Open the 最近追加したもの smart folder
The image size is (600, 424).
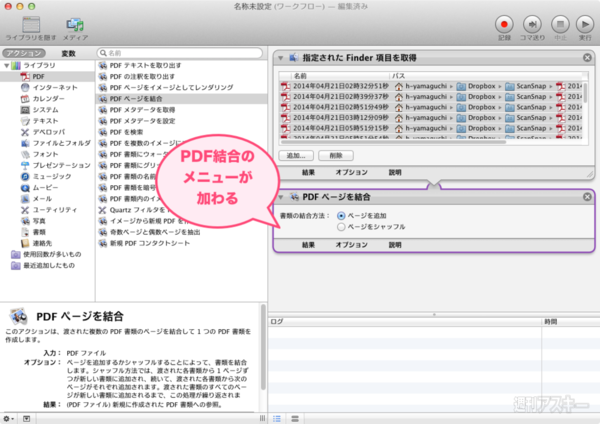43,265
